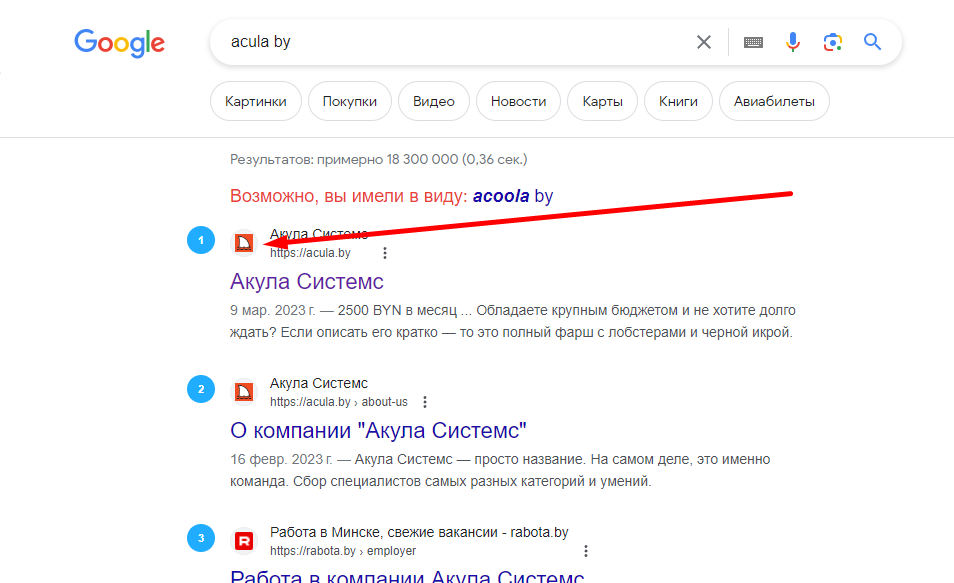Start voice search with microphone icon
The height and width of the screenshot is (583, 954).
coord(792,42)
